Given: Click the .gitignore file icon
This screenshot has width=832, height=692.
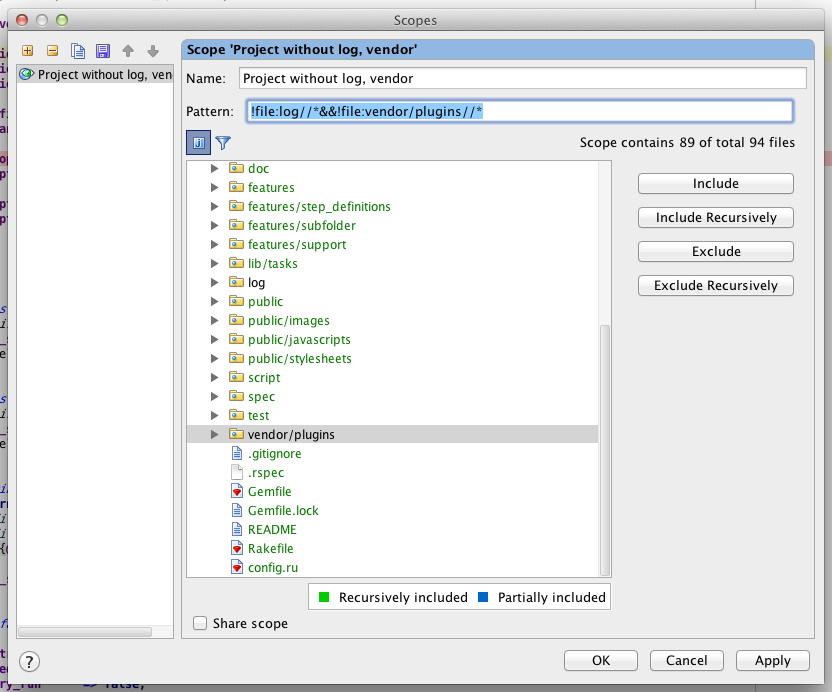Looking at the screenshot, I should pyautogui.click(x=237, y=454).
